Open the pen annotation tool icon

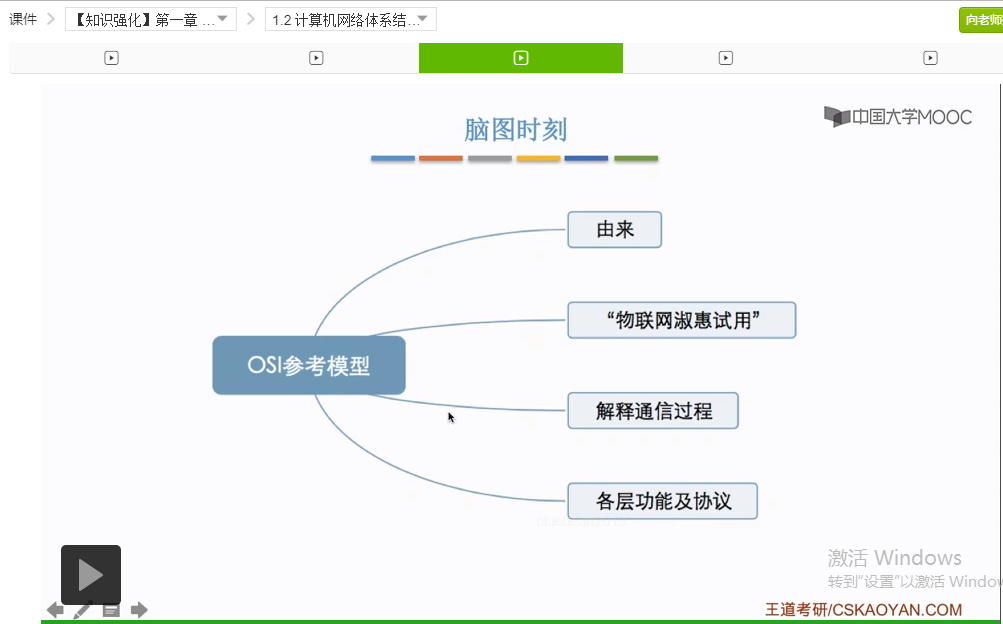coord(83,610)
